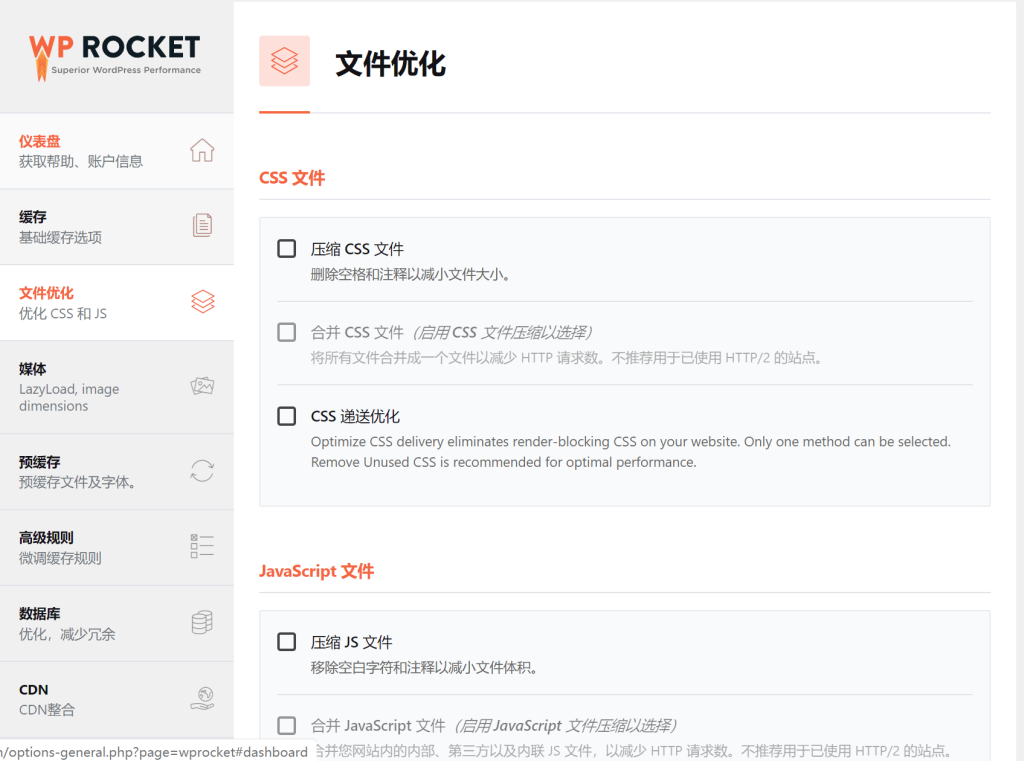Image resolution: width=1024 pixels, height=761 pixels.
Task: Toggle the 合并 JavaScript 文件 checkbox
Action: click(287, 726)
